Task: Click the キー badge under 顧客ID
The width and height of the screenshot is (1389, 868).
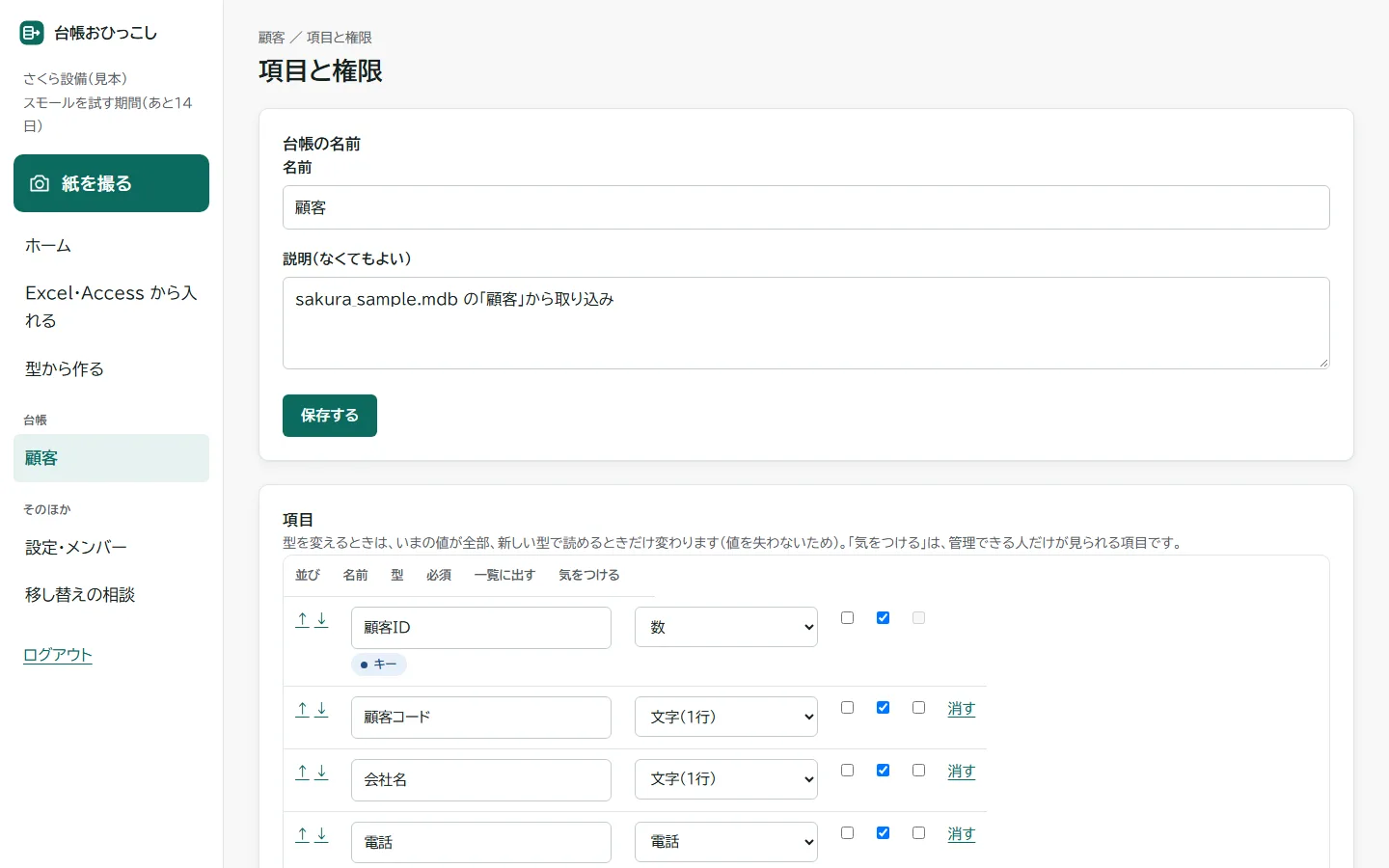Action: [x=379, y=665]
